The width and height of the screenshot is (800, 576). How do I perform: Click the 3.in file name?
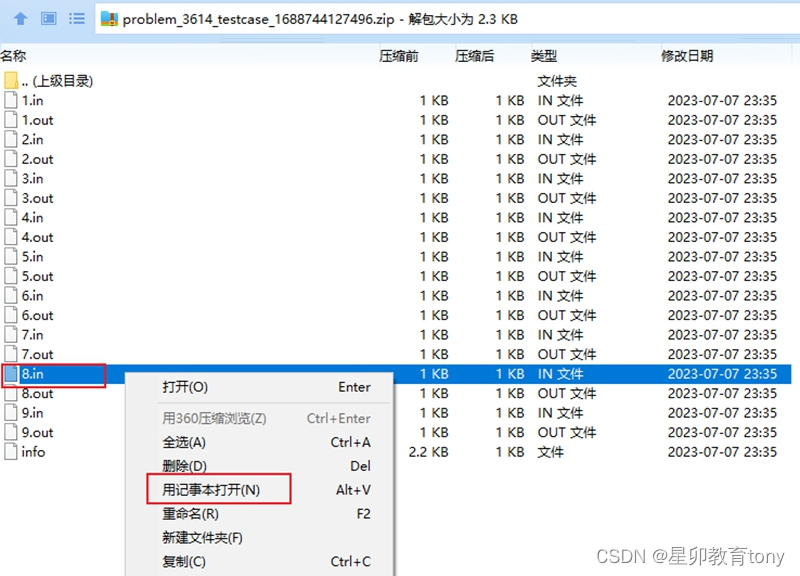(x=32, y=179)
